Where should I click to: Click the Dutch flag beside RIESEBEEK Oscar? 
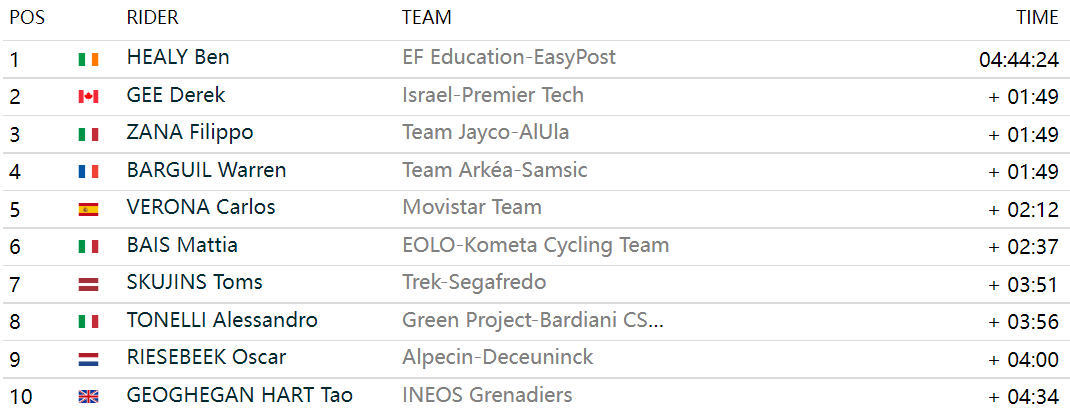coord(88,359)
